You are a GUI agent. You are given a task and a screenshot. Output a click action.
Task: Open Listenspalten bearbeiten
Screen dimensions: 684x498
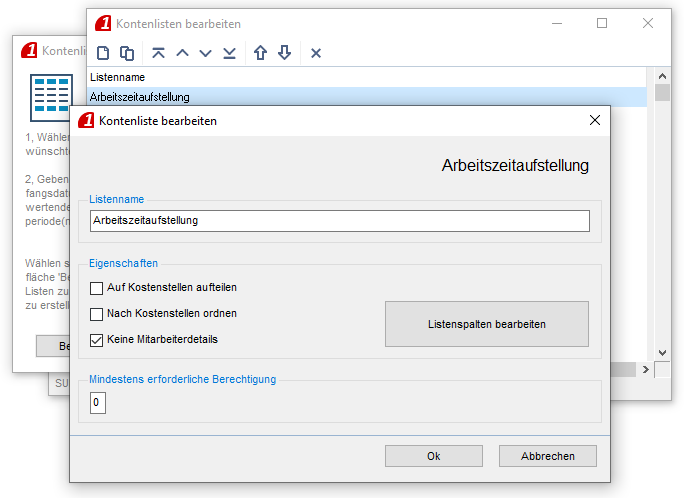point(486,324)
